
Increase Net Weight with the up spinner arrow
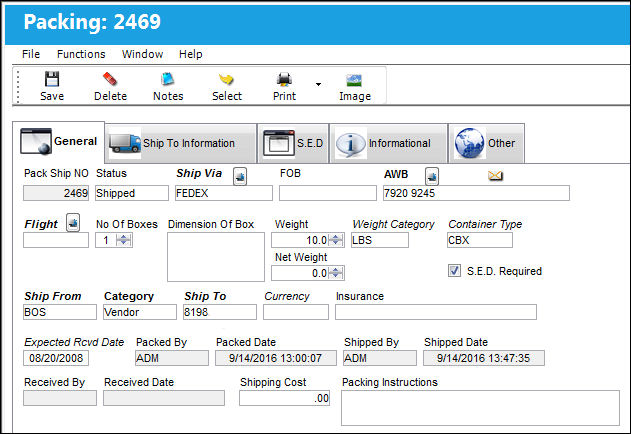tap(336, 270)
